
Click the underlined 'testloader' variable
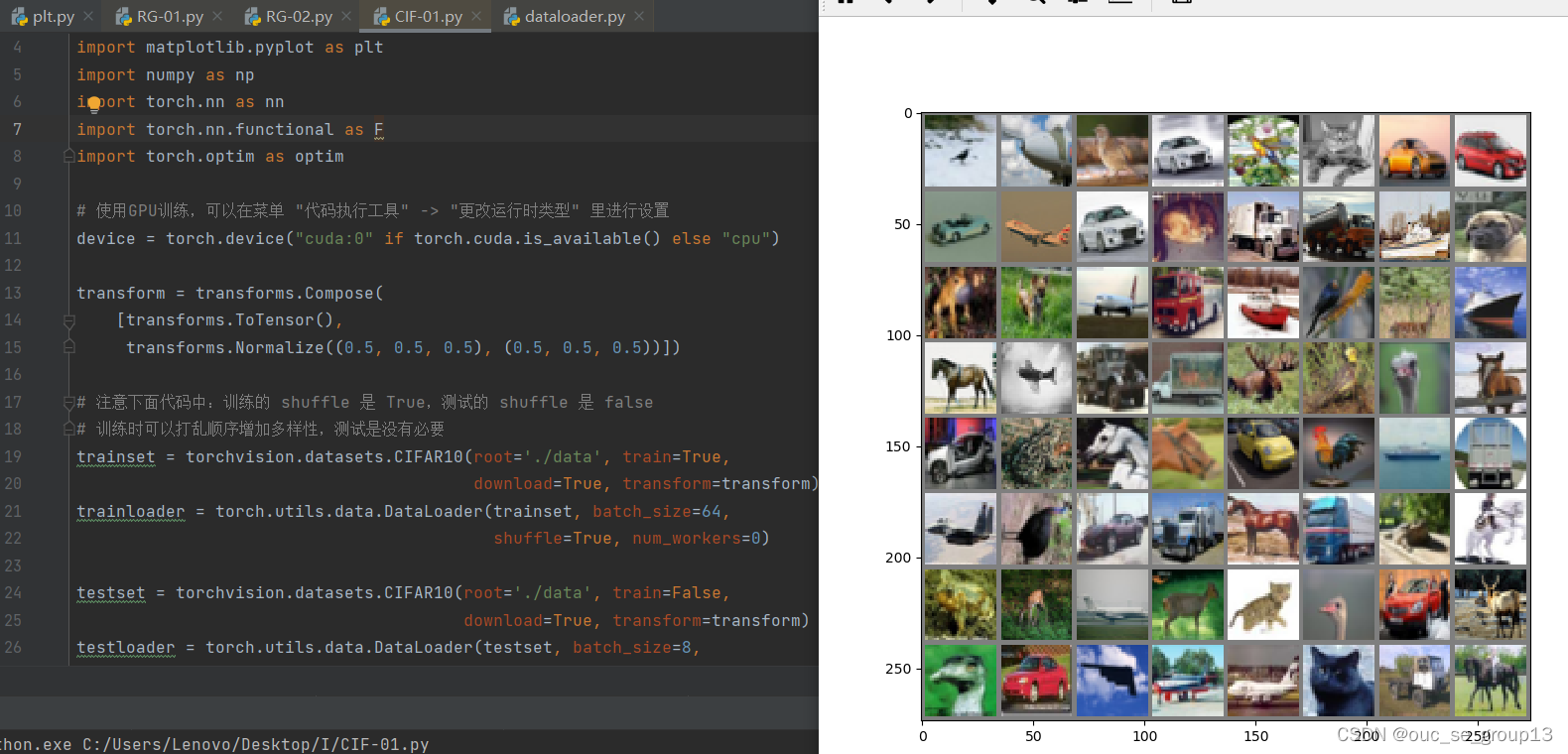[x=126, y=647]
